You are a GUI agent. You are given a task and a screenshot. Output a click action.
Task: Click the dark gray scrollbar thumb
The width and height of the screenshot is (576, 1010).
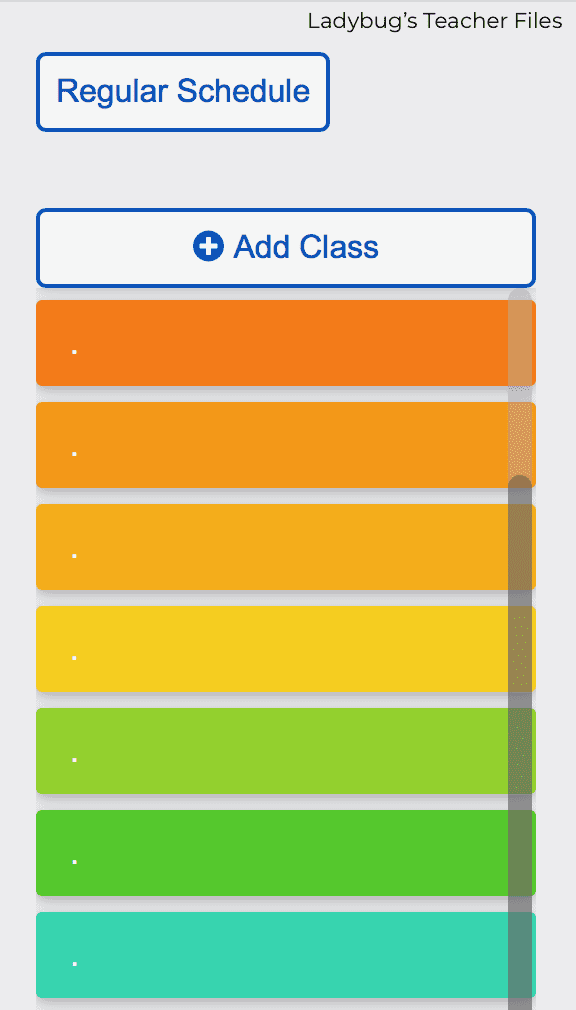[520, 743]
